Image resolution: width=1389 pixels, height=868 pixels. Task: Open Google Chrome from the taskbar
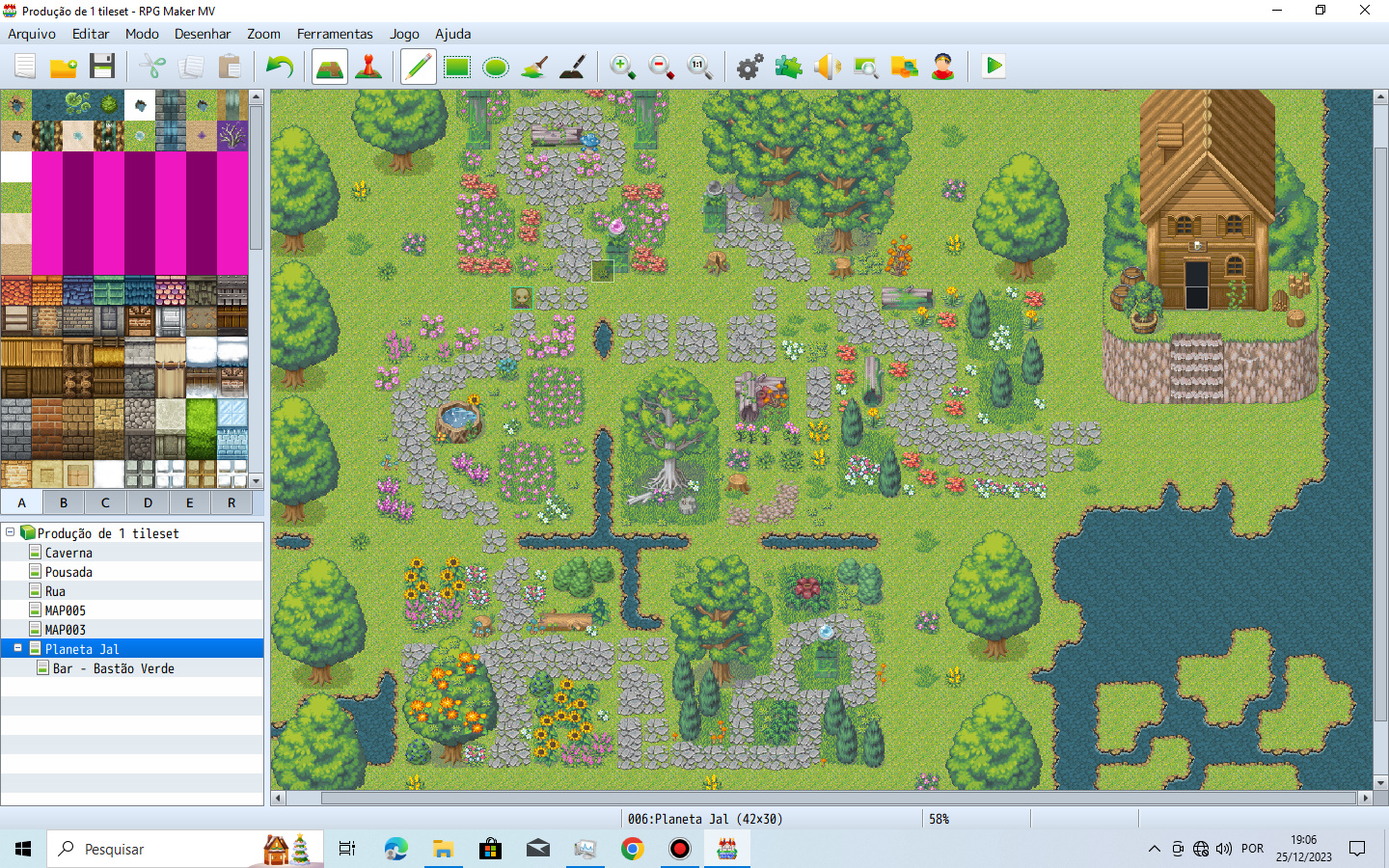tap(633, 849)
